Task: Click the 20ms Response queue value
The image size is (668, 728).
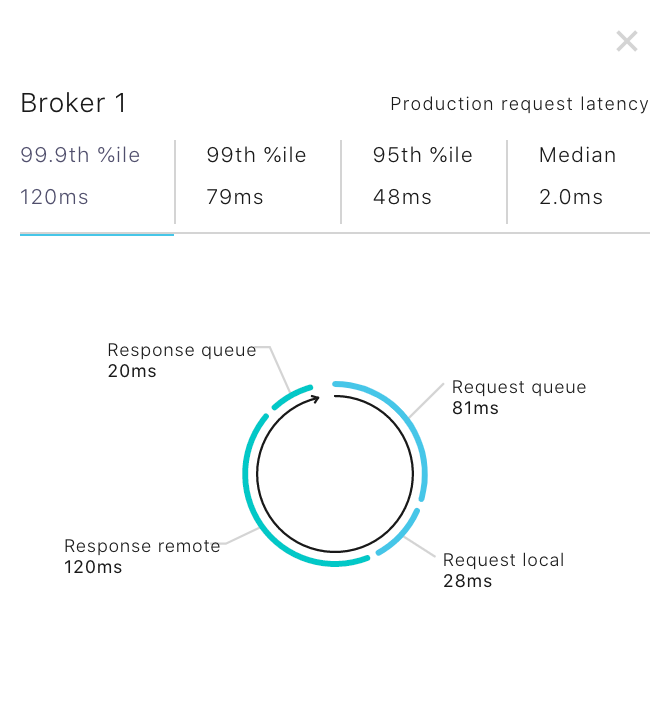Action: (x=132, y=371)
